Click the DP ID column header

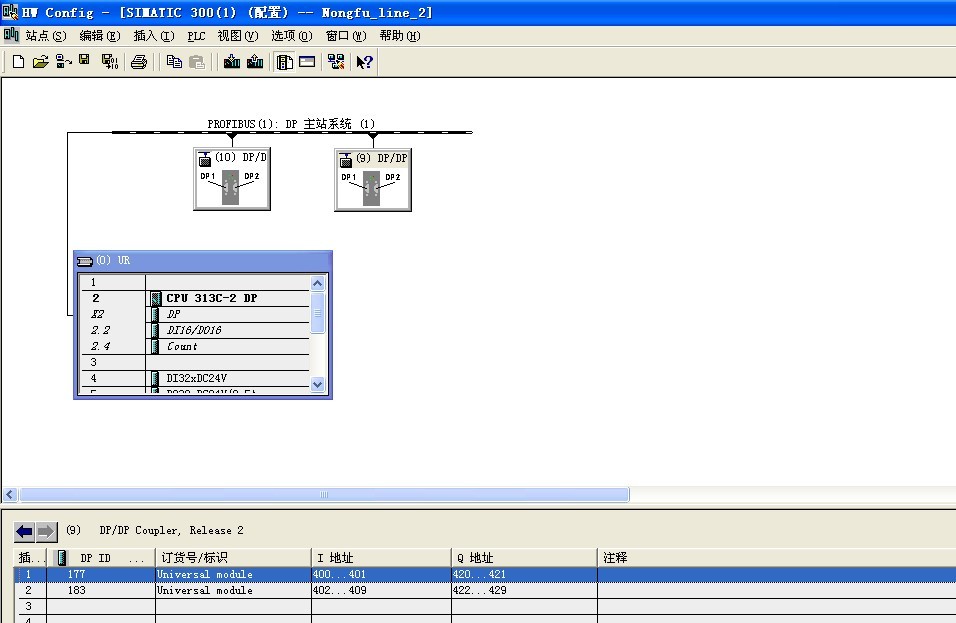(101, 558)
